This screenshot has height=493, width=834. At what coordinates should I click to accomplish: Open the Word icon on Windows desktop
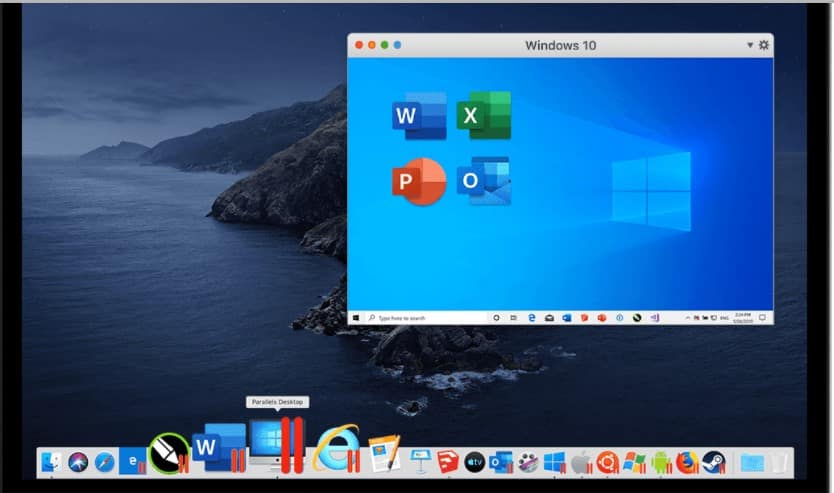419,115
